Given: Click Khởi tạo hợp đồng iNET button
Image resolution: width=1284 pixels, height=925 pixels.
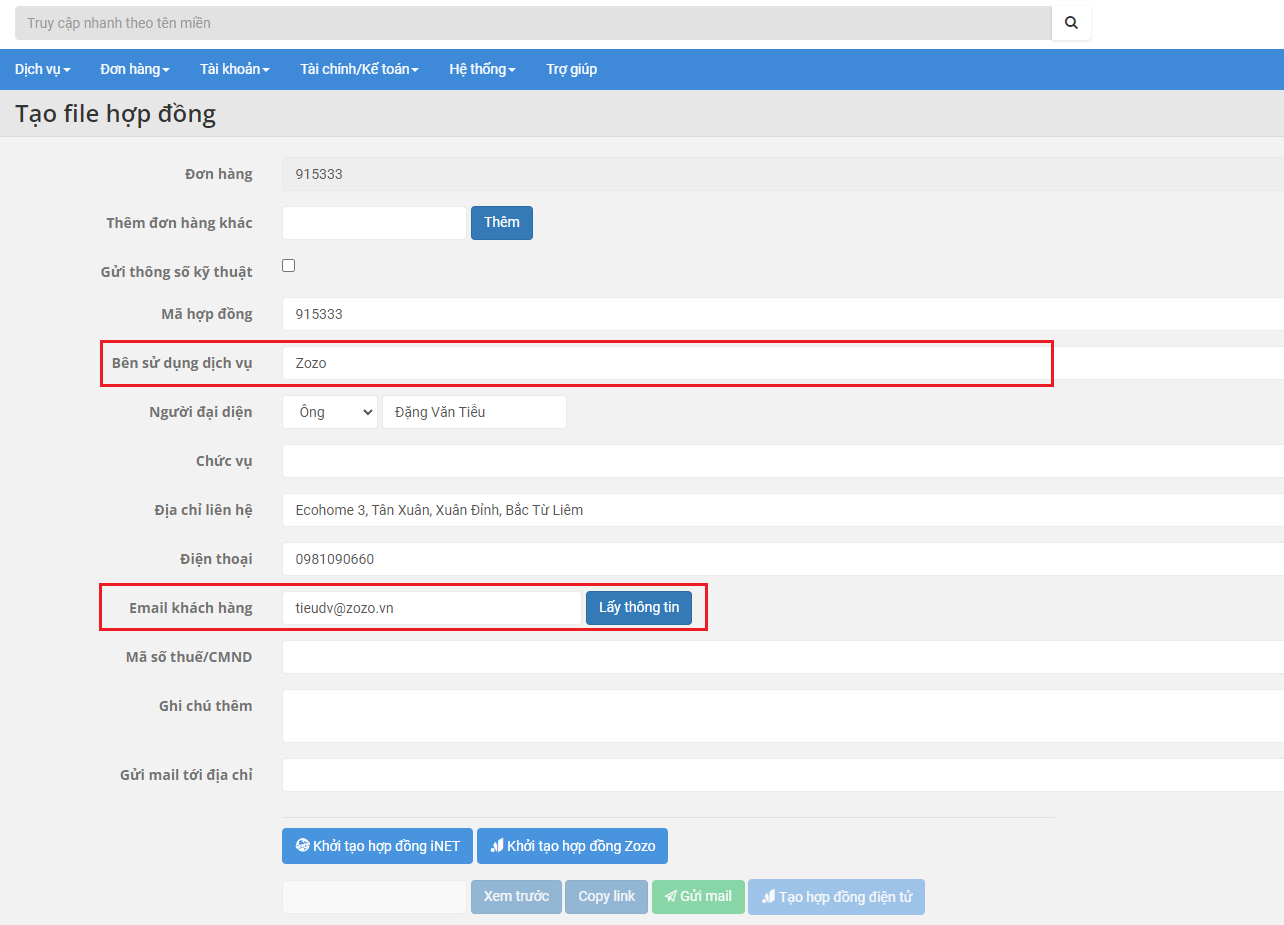Looking at the screenshot, I should [378, 846].
